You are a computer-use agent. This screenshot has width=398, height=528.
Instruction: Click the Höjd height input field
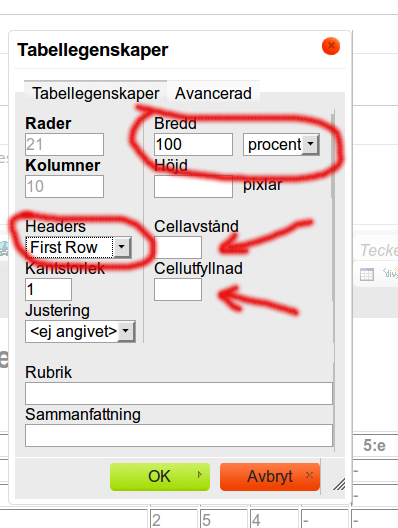pos(193,186)
